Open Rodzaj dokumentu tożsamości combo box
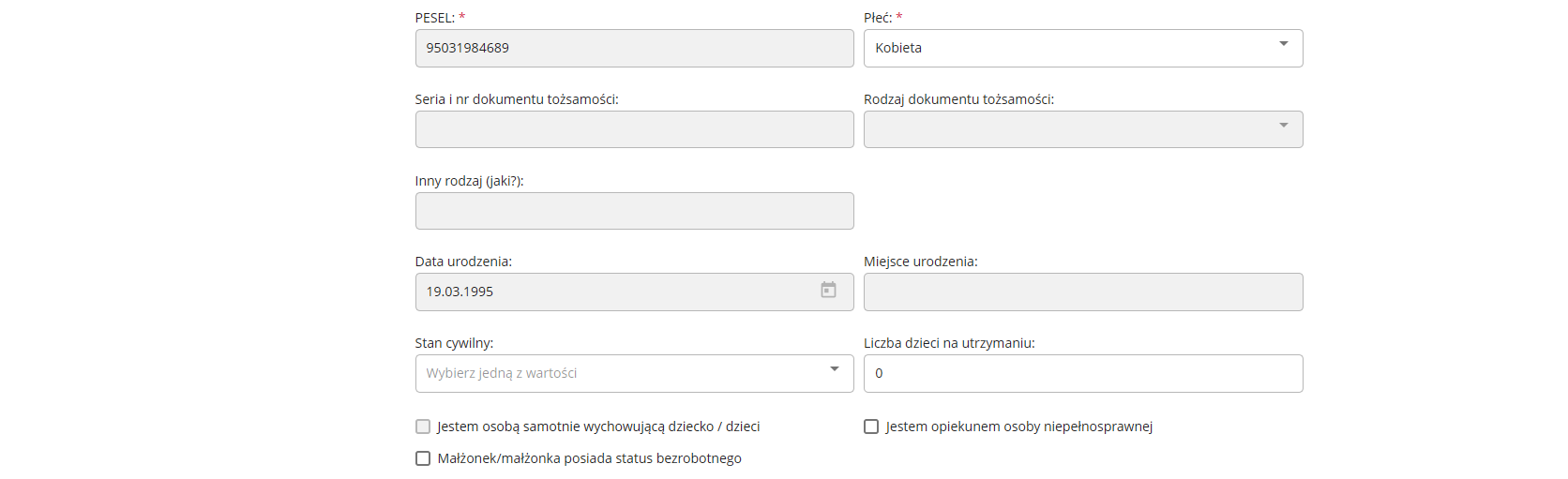This screenshot has width=1568, height=479. 1083,129
